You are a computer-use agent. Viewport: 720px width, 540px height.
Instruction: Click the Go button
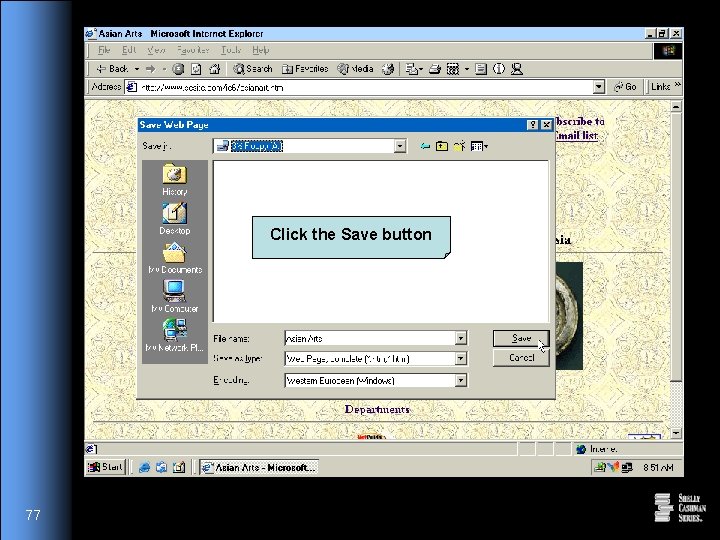click(x=625, y=87)
